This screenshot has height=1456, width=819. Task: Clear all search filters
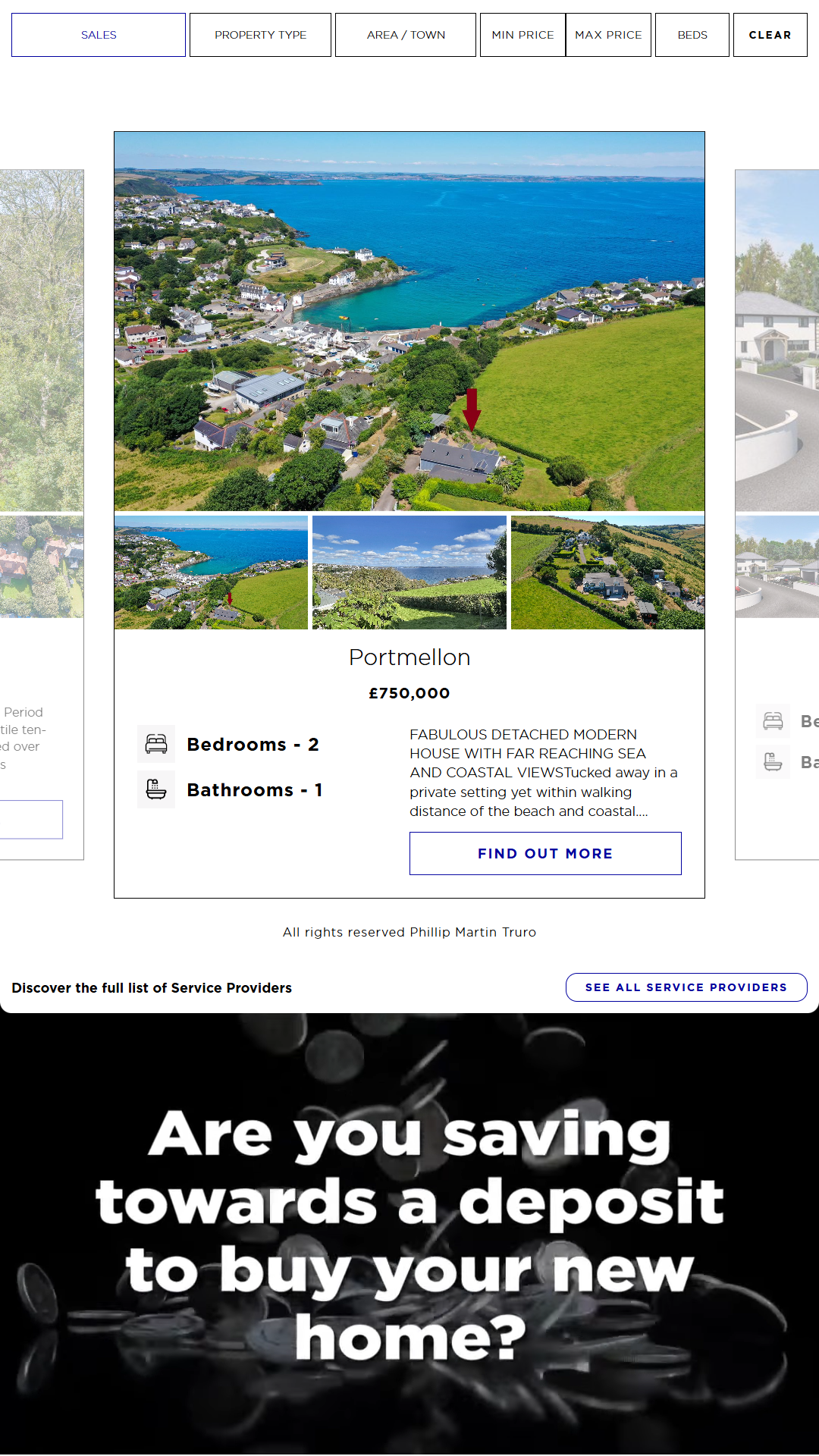pos(770,35)
